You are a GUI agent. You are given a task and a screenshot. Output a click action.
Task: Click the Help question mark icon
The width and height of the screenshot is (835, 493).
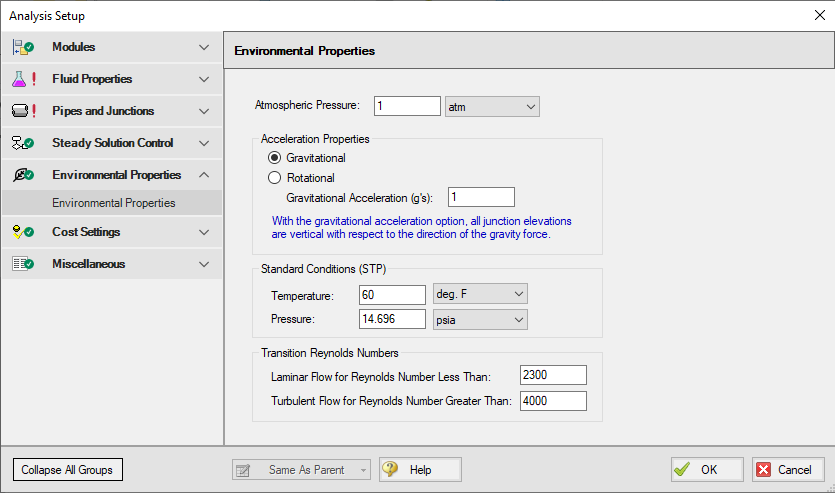click(390, 470)
